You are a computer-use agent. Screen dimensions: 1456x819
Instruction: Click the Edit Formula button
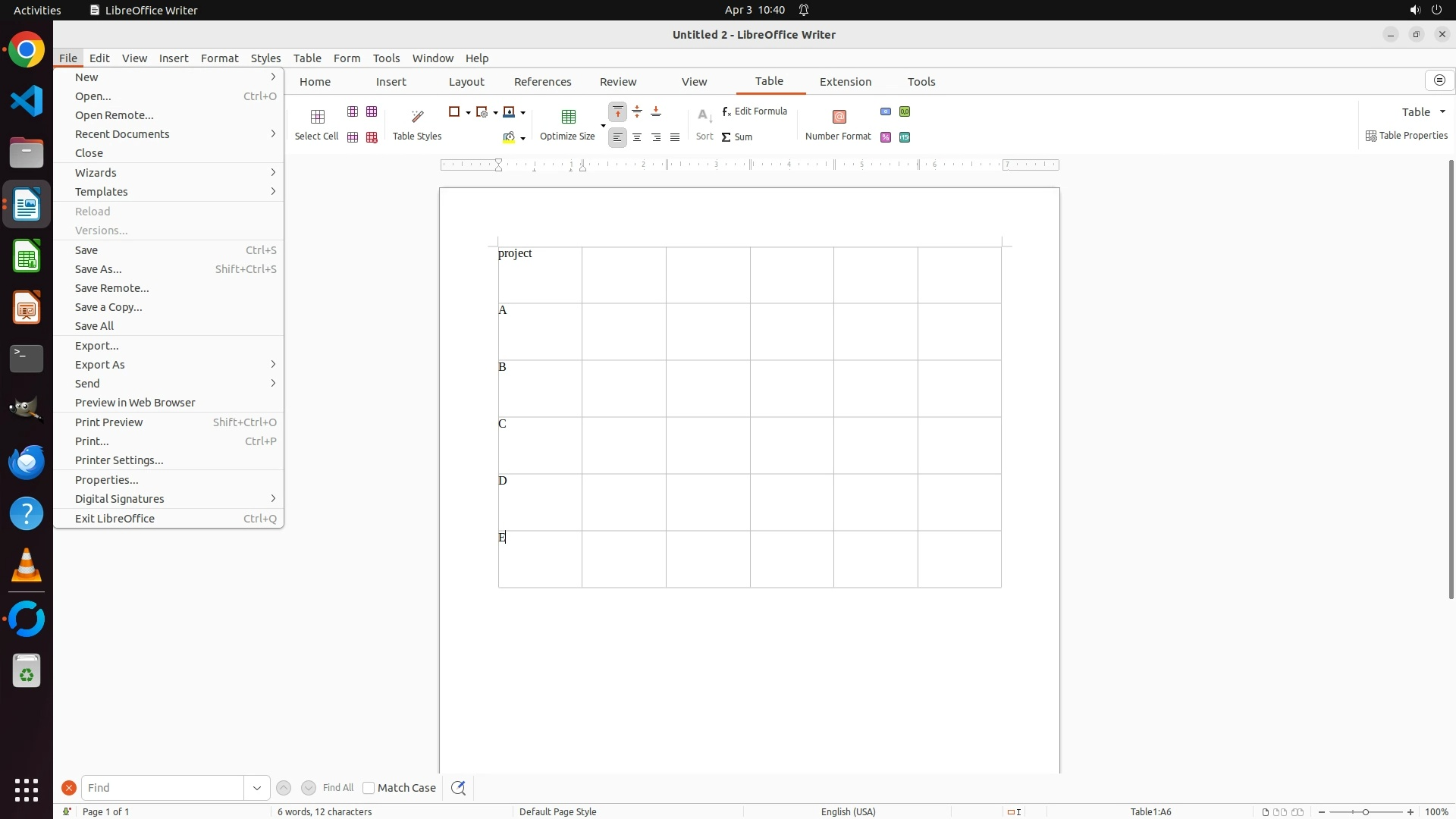[x=755, y=111]
